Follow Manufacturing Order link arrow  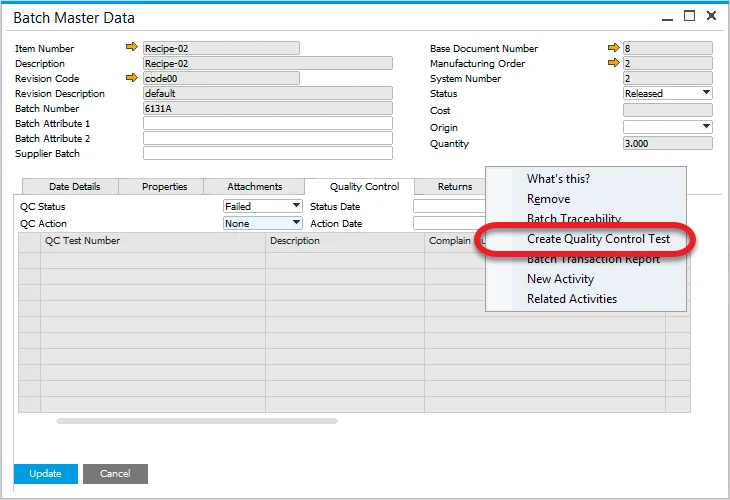point(614,62)
